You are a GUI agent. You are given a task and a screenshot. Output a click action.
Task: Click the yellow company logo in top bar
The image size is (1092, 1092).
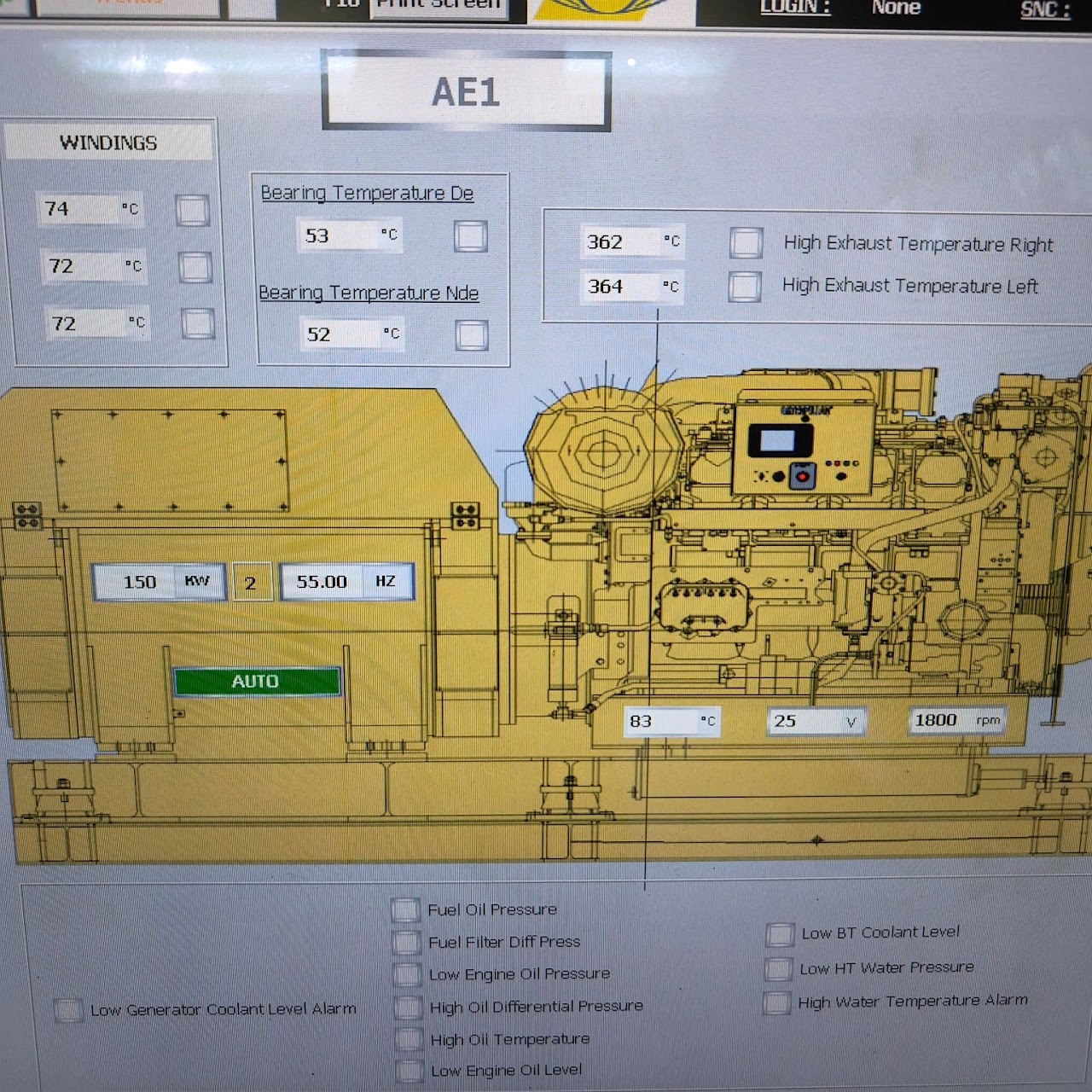610,9
